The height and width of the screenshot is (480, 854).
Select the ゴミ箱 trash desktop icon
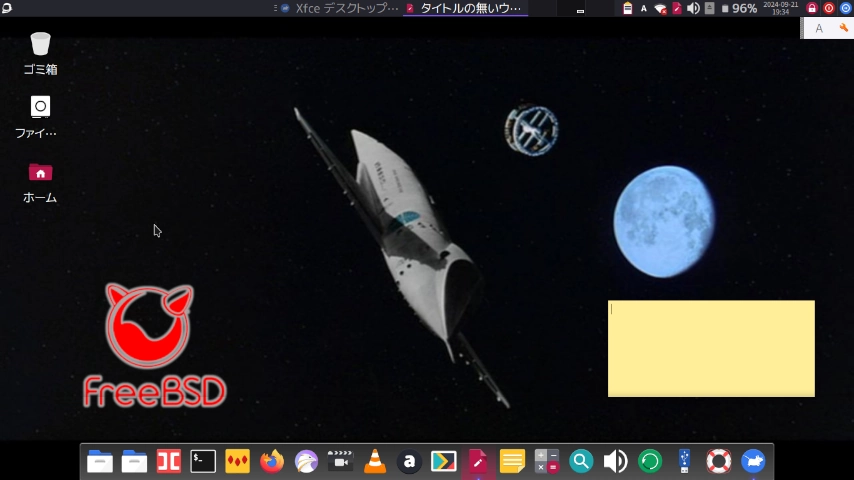click(40, 53)
